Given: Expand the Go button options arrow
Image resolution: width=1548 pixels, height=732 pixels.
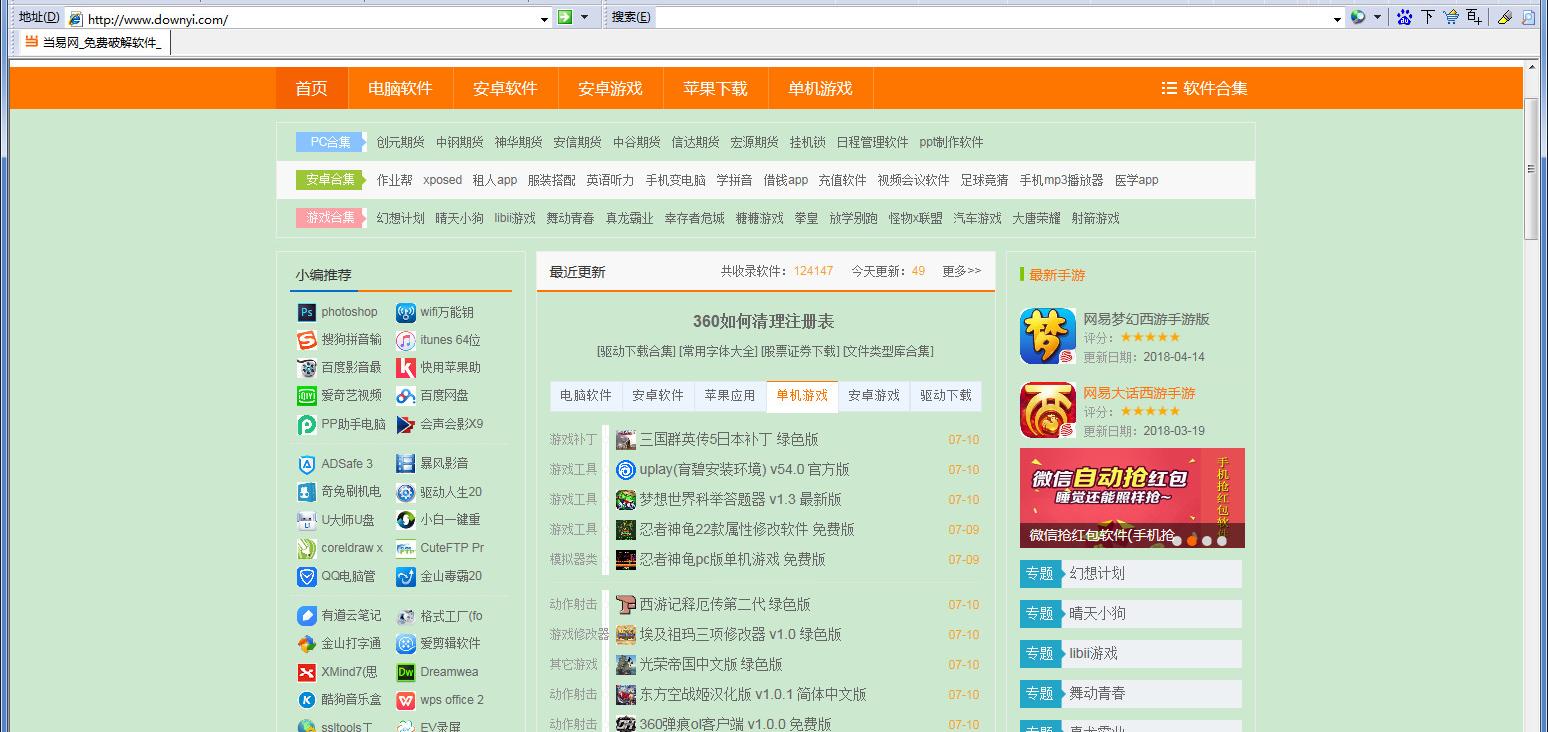Looking at the screenshot, I should (584, 17).
